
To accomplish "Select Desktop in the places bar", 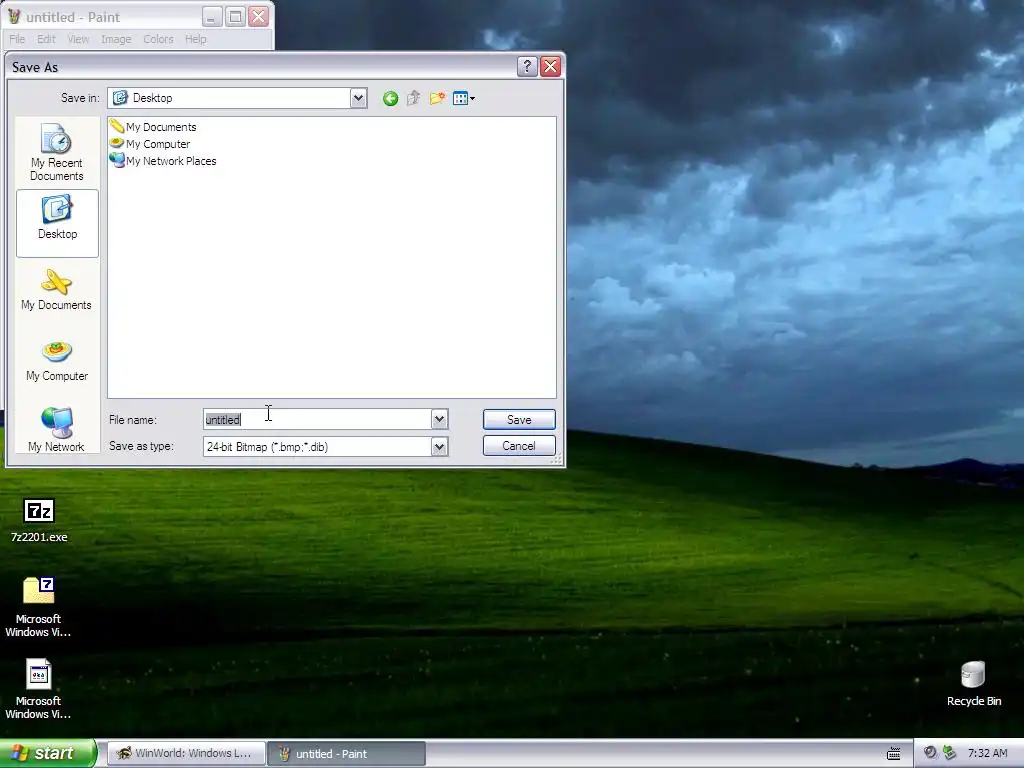I will (57, 223).
